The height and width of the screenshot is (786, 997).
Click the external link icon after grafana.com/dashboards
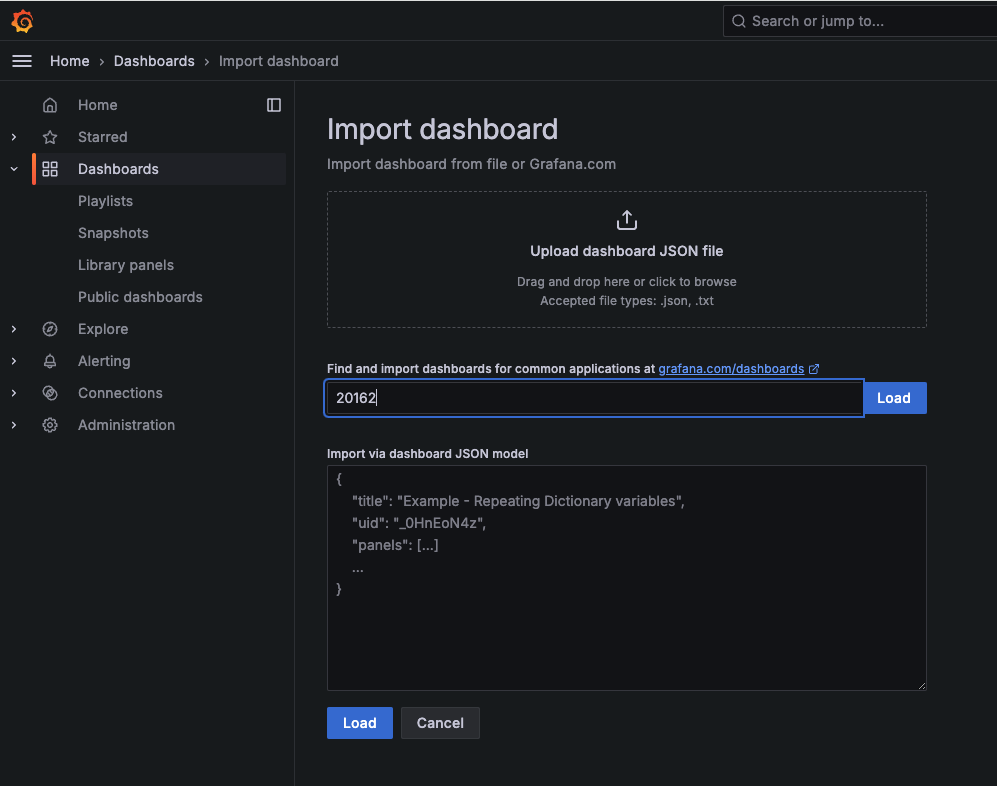pos(814,369)
